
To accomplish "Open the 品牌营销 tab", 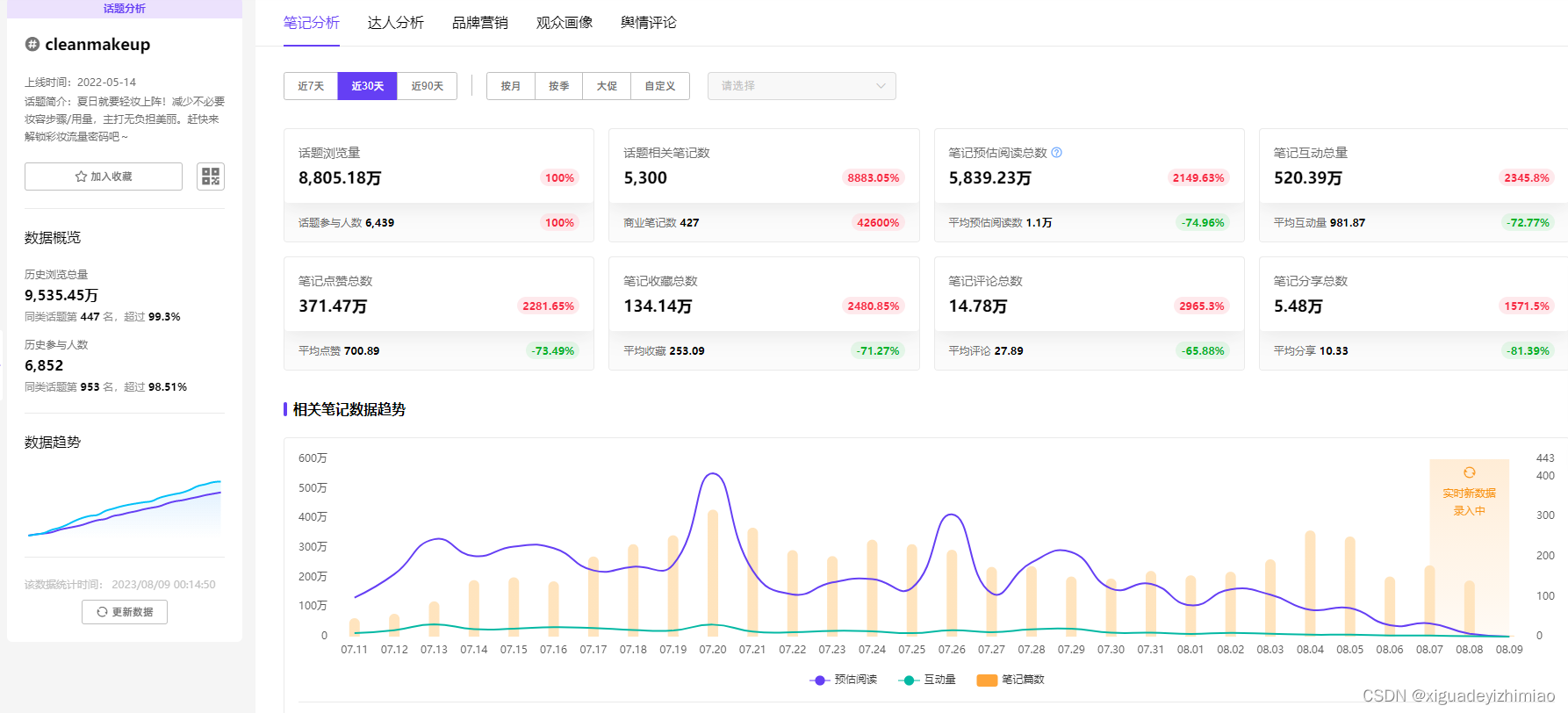I will (x=480, y=23).
